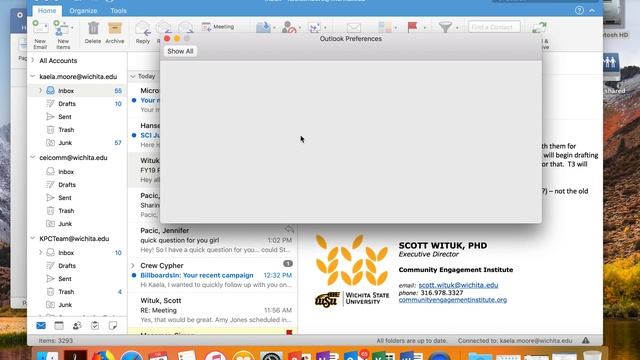Switch to Mail view icon
This screenshot has height=360, width=640.
pyautogui.click(x=41, y=325)
